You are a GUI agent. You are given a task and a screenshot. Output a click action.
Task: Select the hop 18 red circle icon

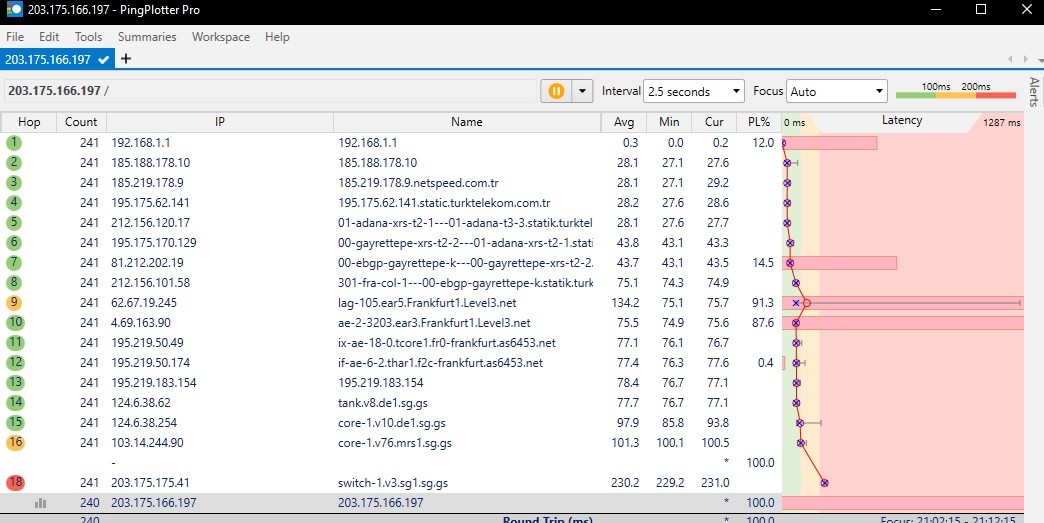(x=15, y=483)
